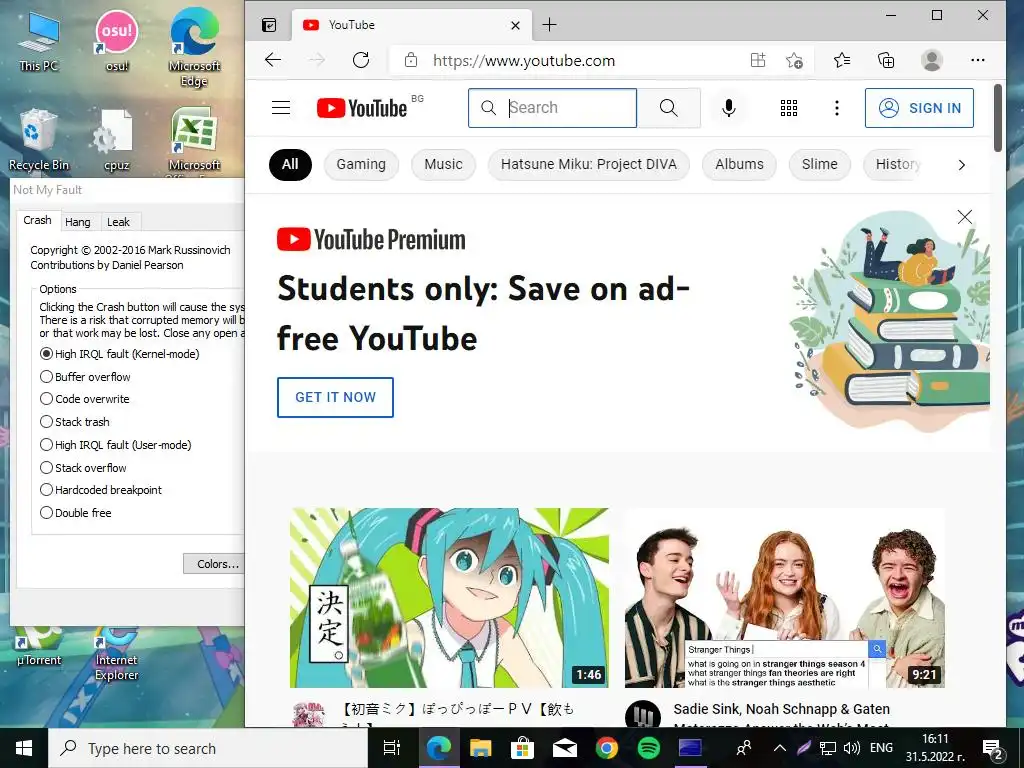Select Crash tab in Not My Fault
This screenshot has width=1024, height=768.
37,220
